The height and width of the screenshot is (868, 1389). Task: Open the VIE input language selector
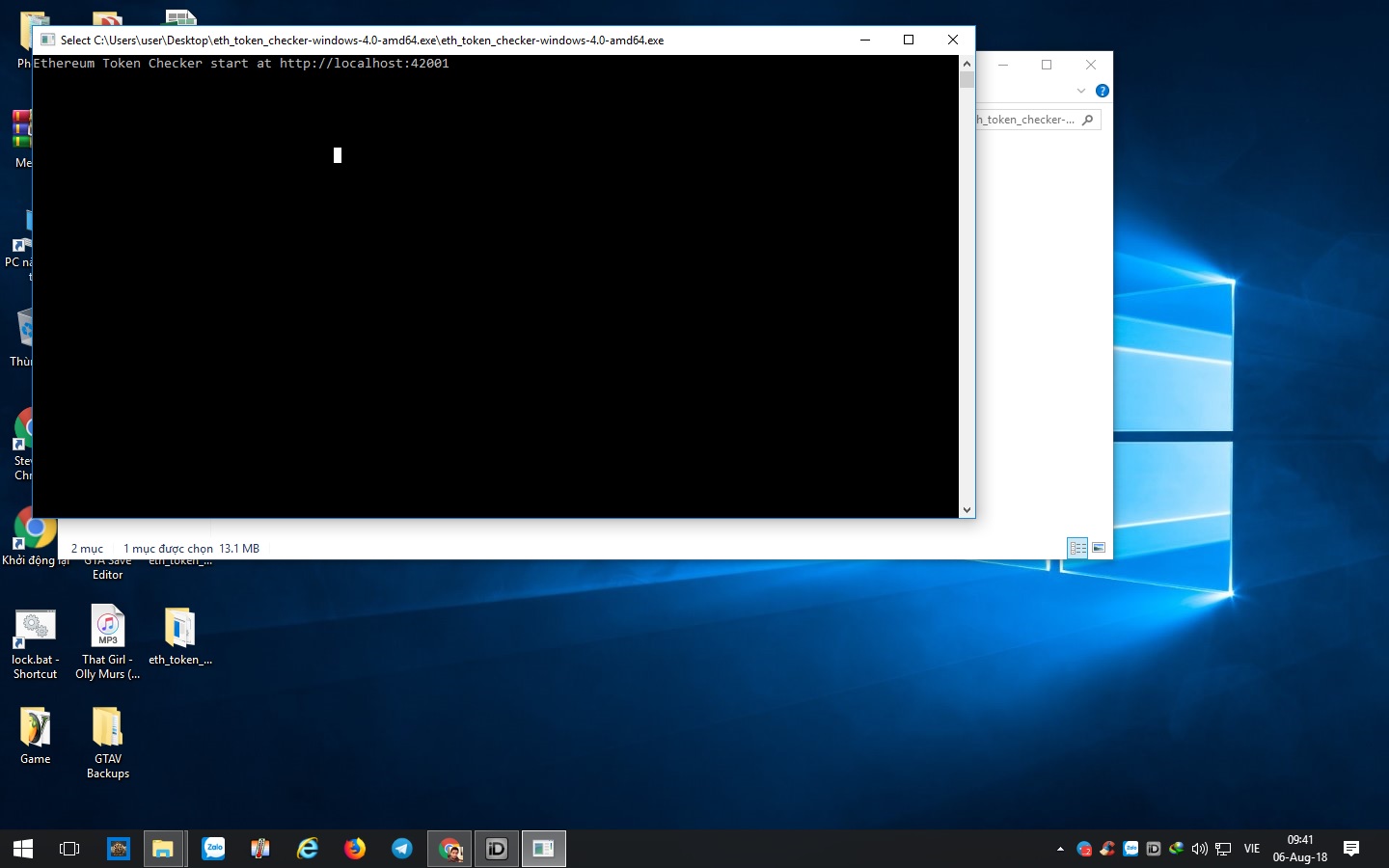coord(1251,849)
